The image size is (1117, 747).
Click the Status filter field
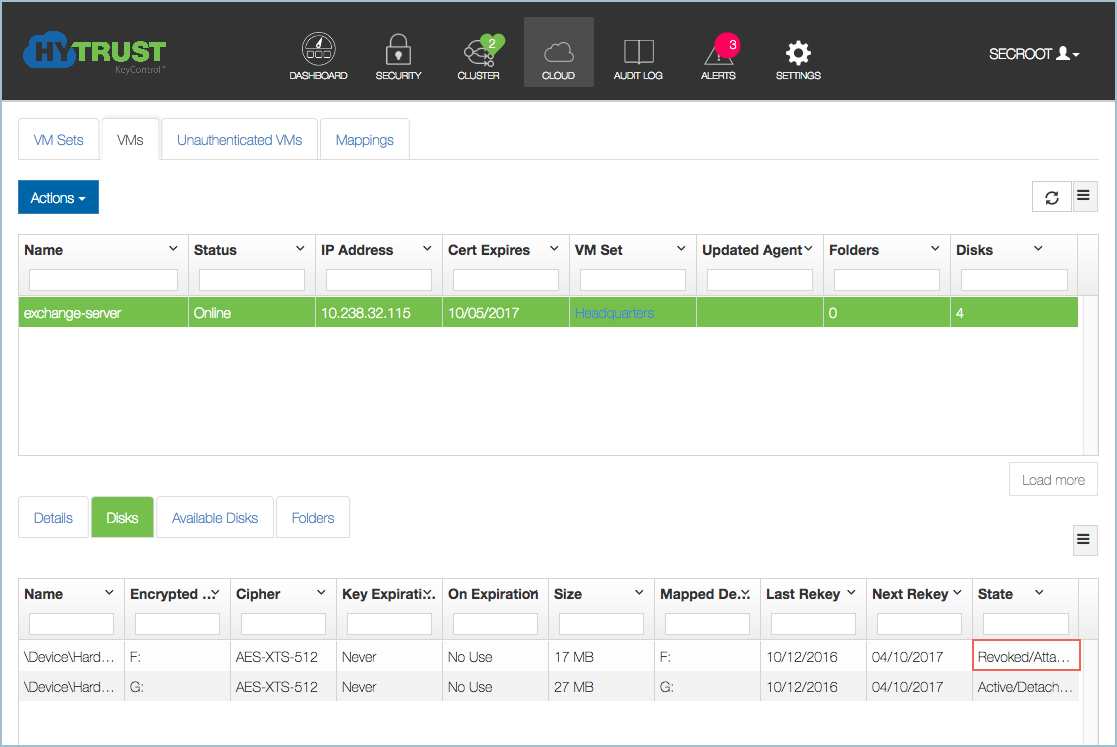(x=251, y=280)
